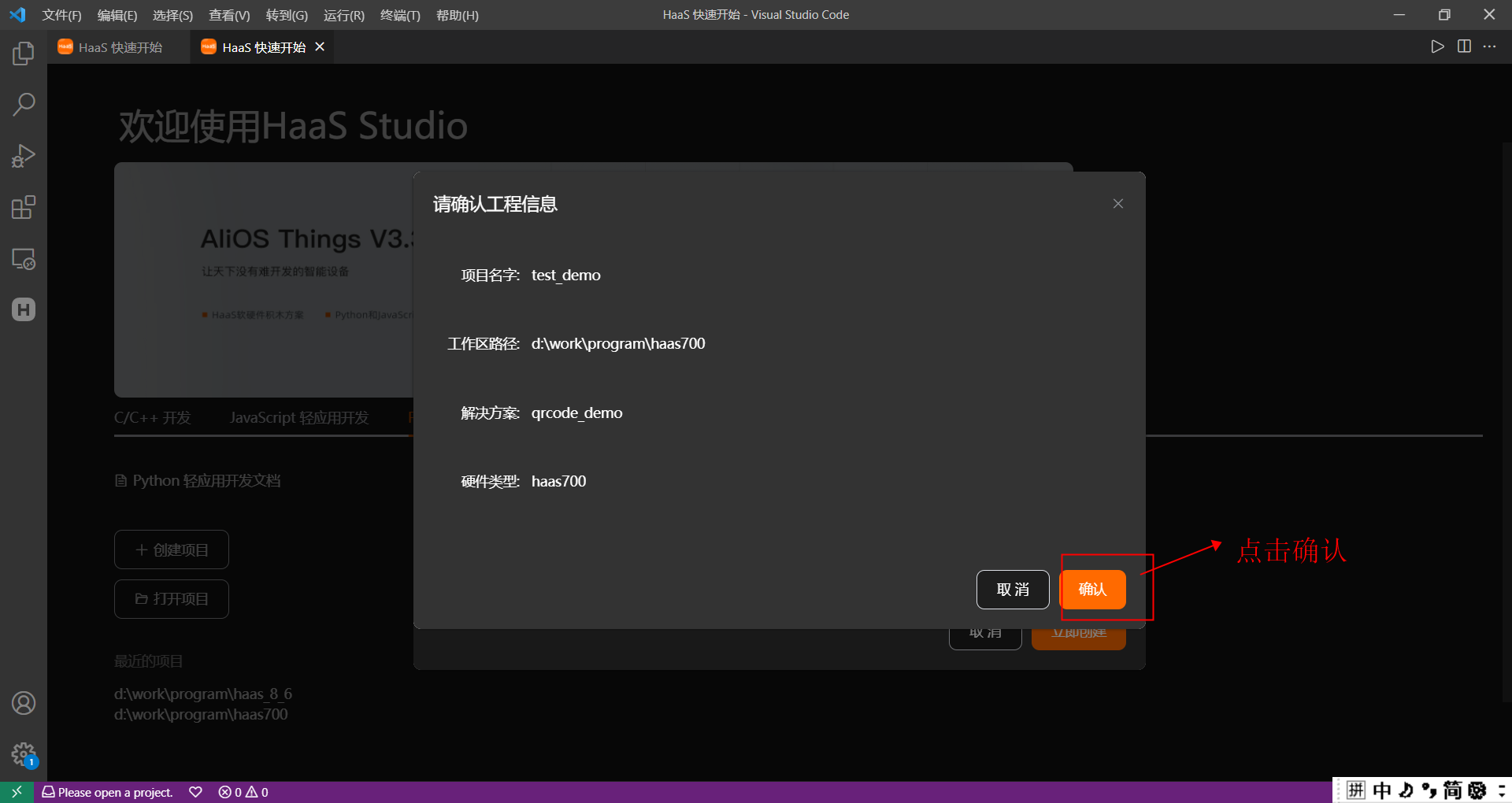Click Please open a project status item
The image size is (1512, 803).
click(x=108, y=792)
